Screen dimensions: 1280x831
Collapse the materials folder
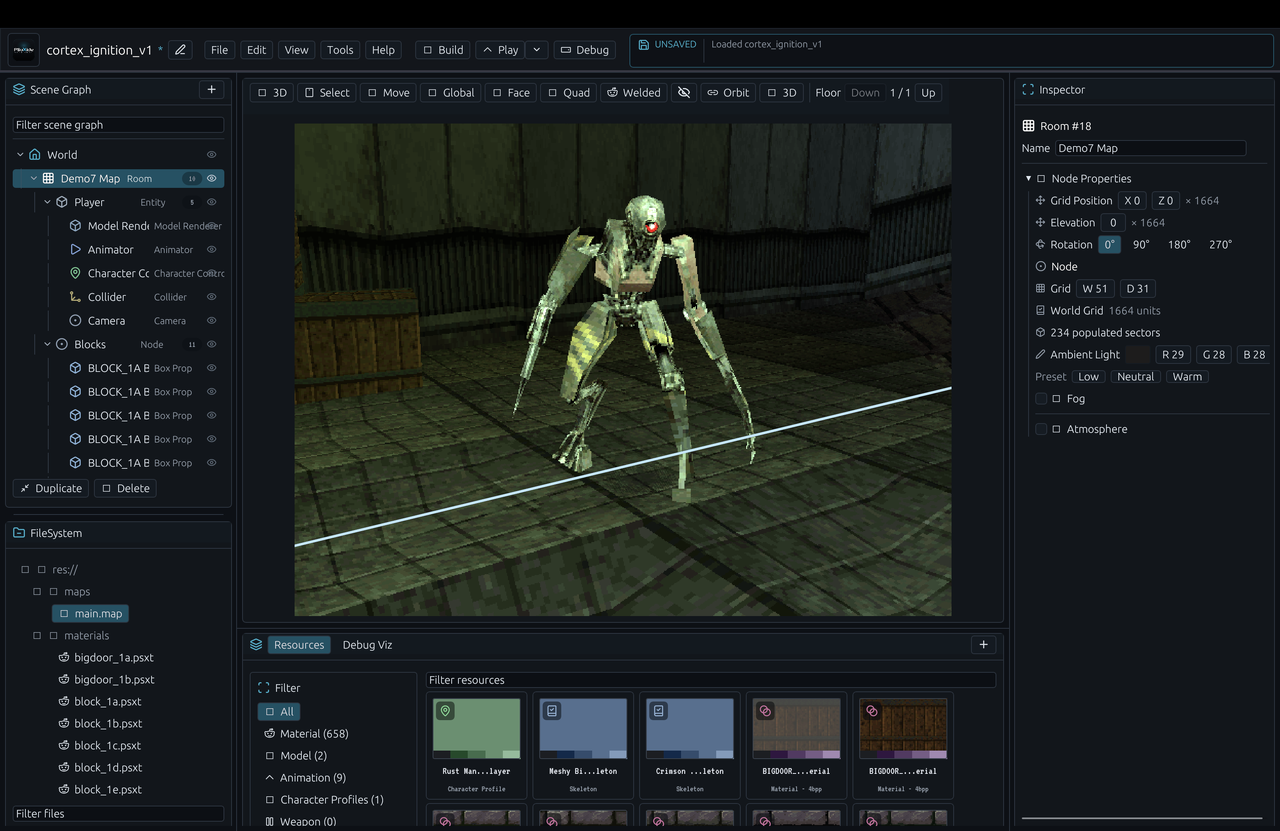(37, 635)
